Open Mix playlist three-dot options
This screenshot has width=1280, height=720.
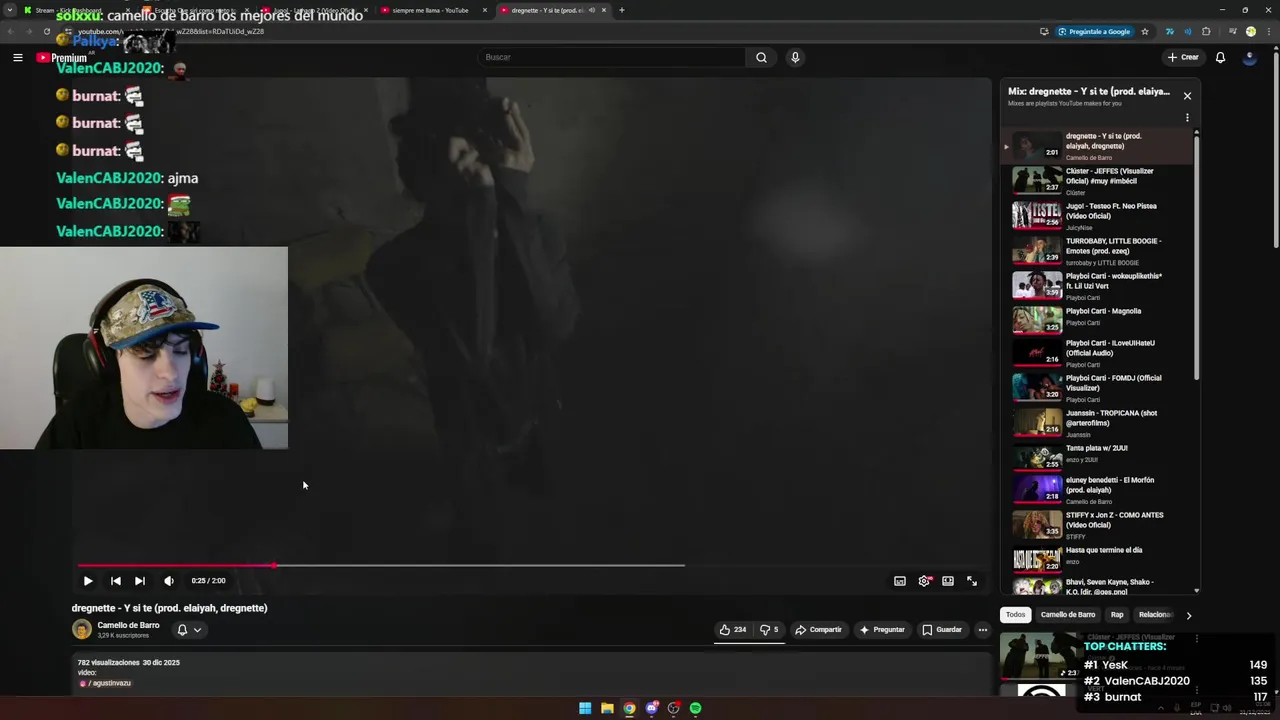tap(1187, 118)
